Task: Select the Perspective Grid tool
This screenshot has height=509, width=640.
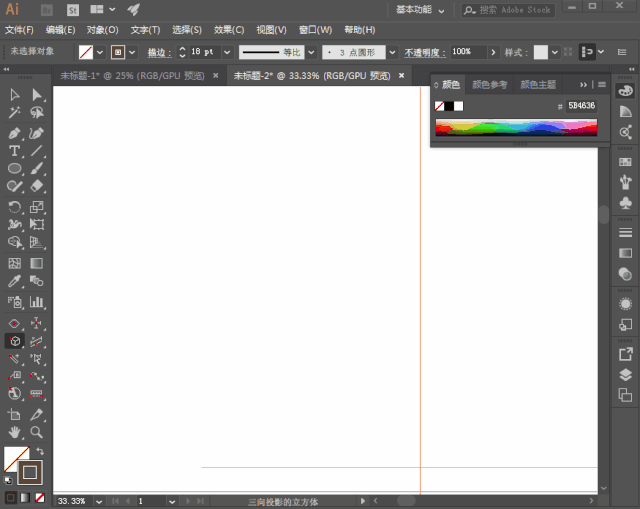Action: click(x=37, y=242)
